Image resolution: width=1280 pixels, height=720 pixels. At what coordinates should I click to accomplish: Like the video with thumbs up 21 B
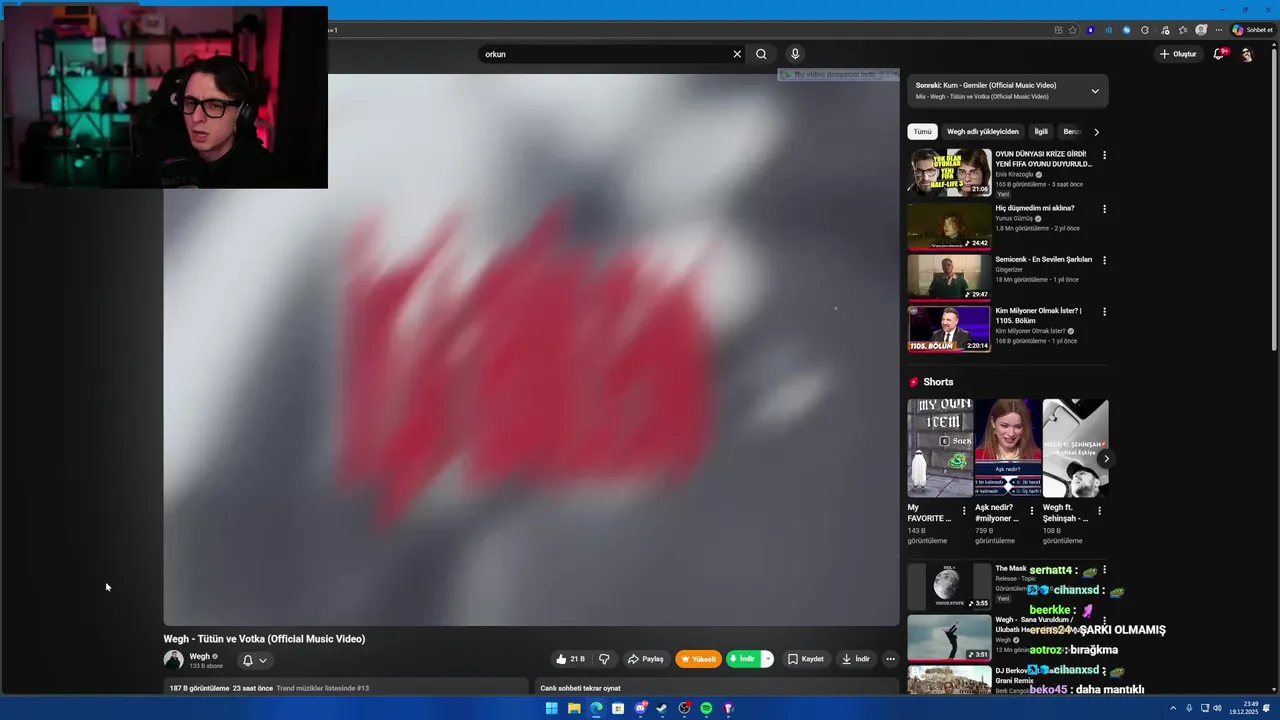[x=570, y=659]
